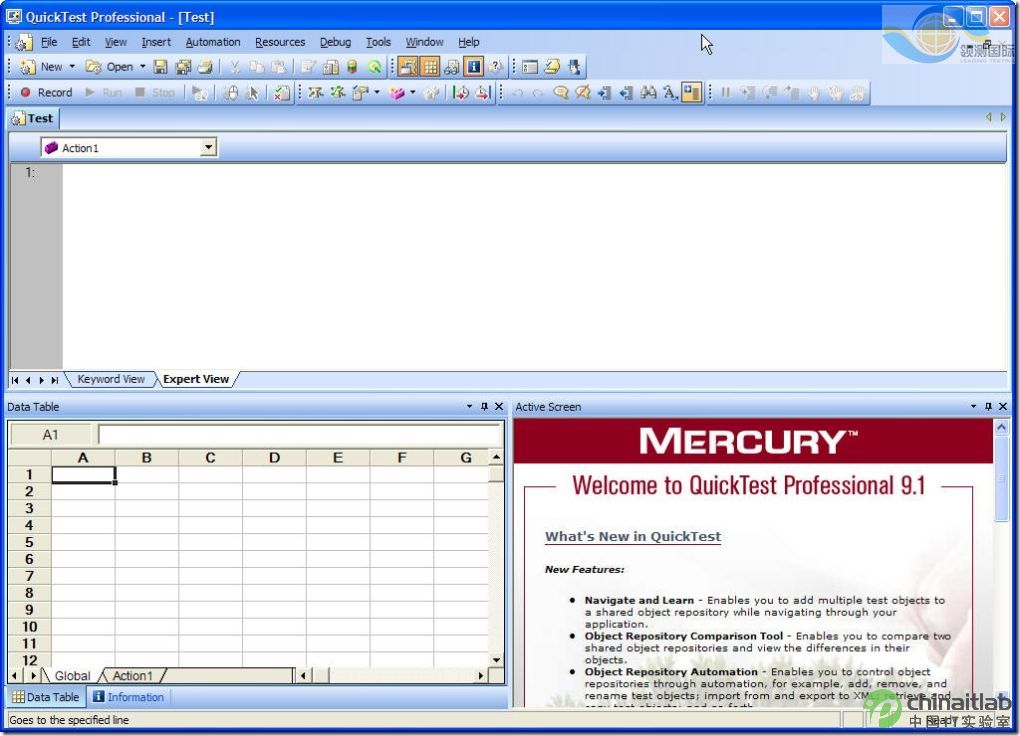The height and width of the screenshot is (736, 1020).
Task: Open Data Table pane menu arrow
Action: coord(469,406)
